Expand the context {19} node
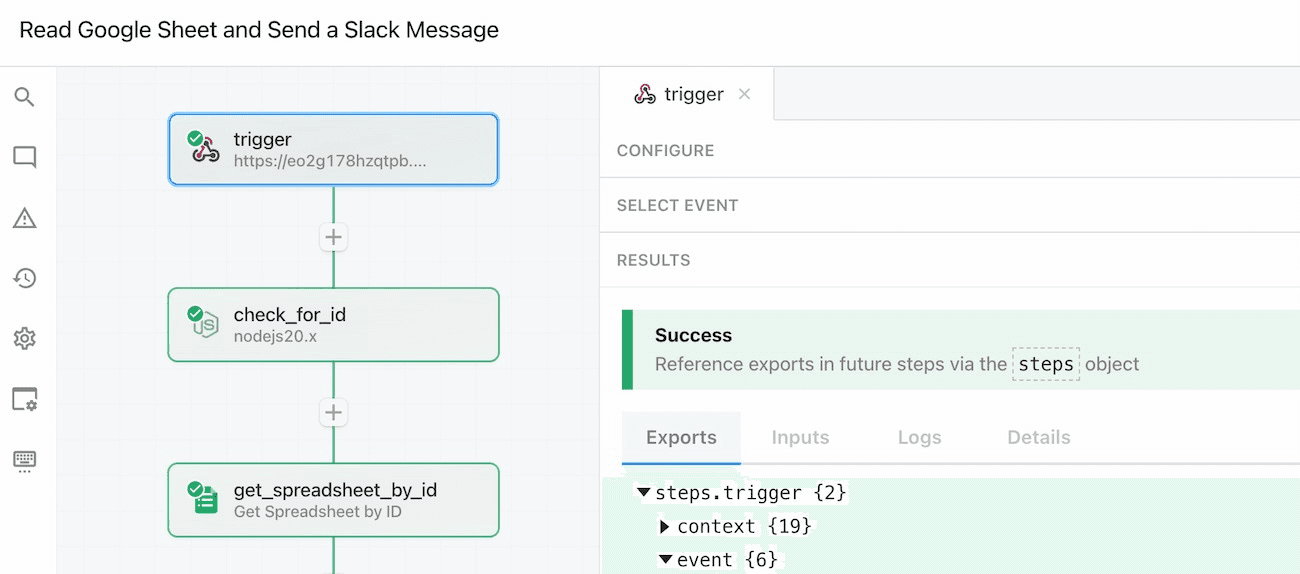 [x=665, y=526]
